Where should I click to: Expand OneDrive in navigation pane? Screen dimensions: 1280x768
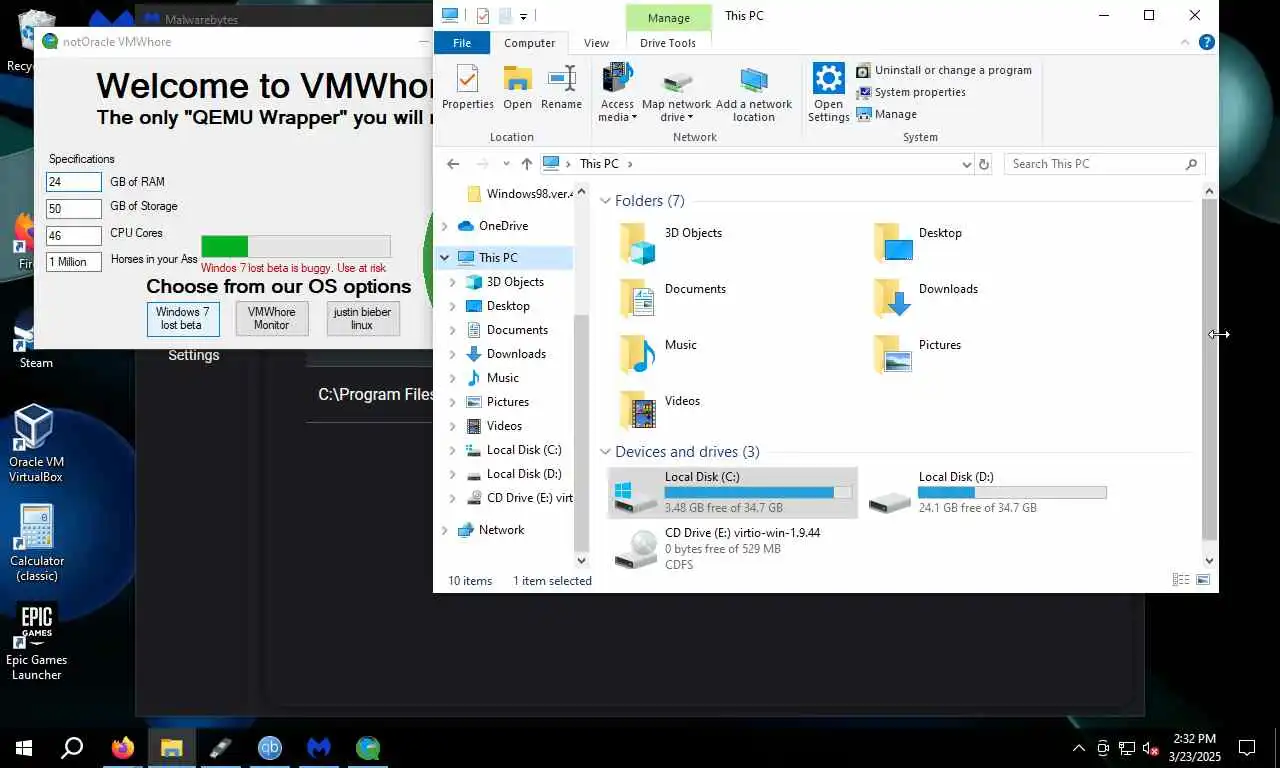pos(445,226)
